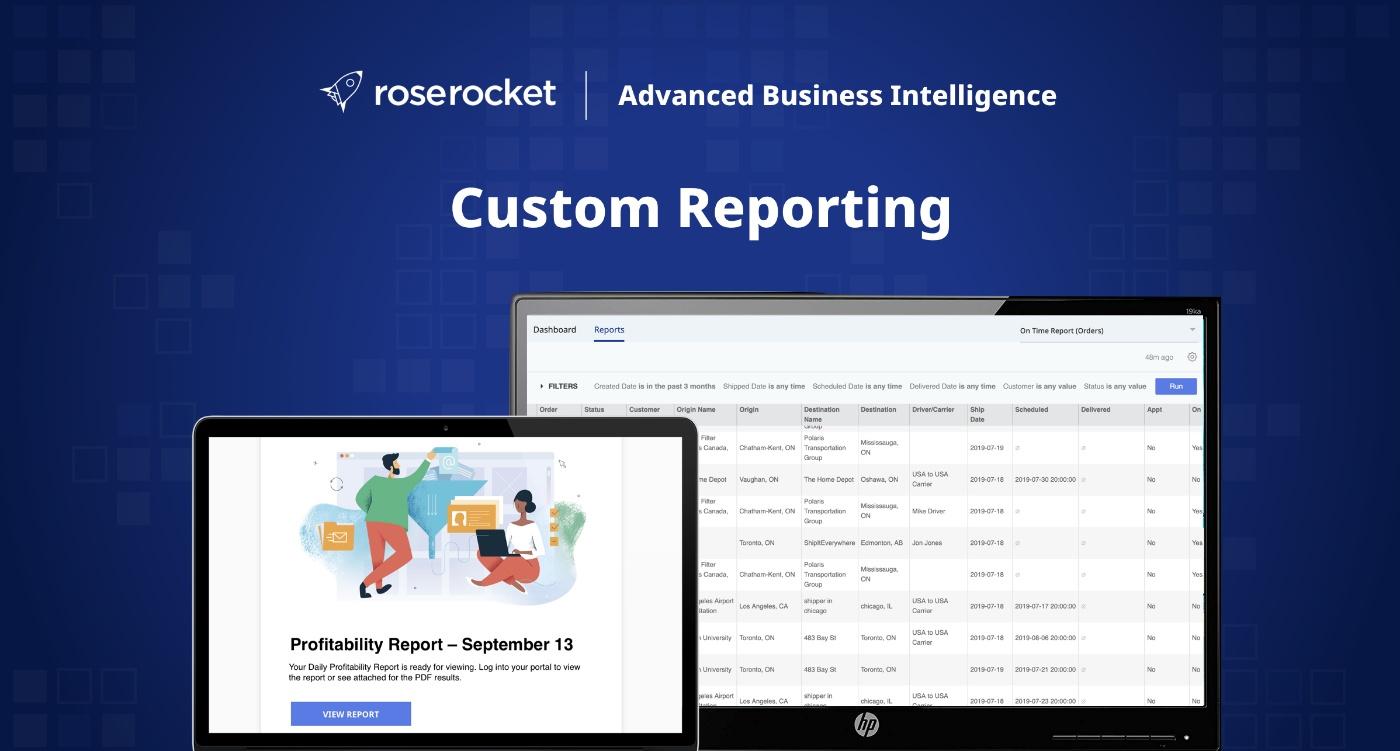Click the Oshawa, ON destination cell
The image size is (1400, 751).
pyautogui.click(x=879, y=480)
